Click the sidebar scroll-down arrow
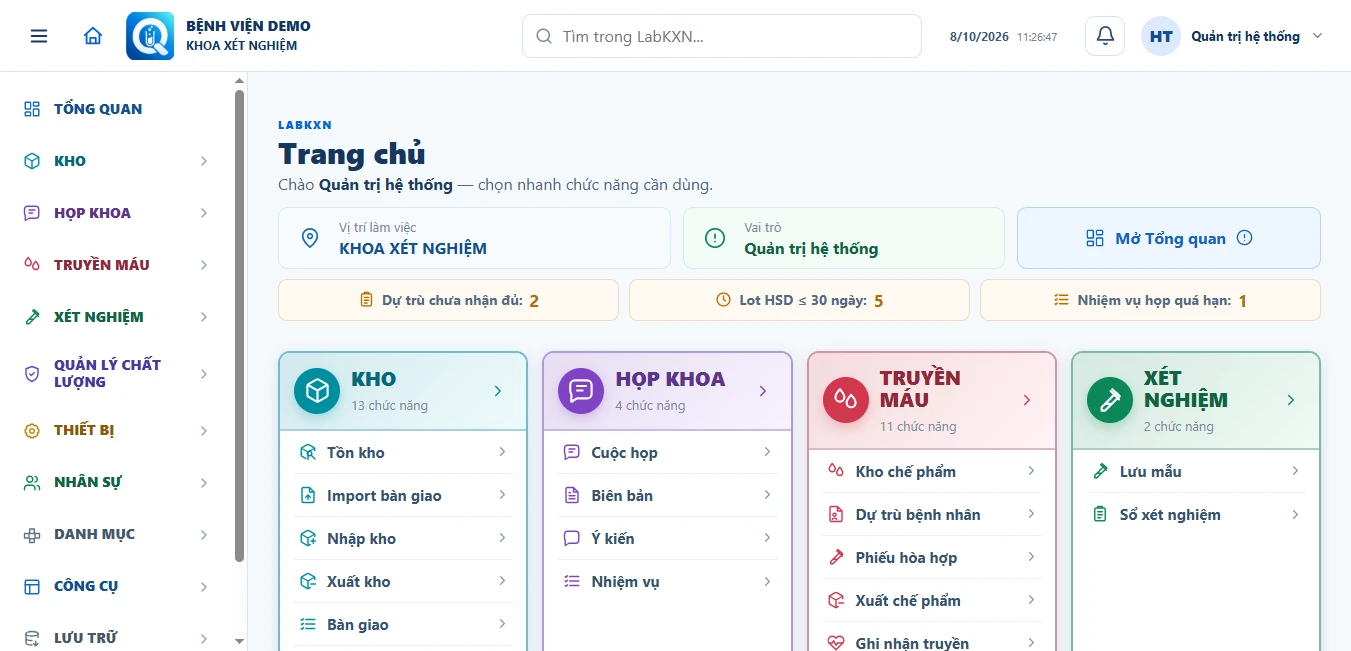Image resolution: width=1351 pixels, height=651 pixels. [x=239, y=641]
